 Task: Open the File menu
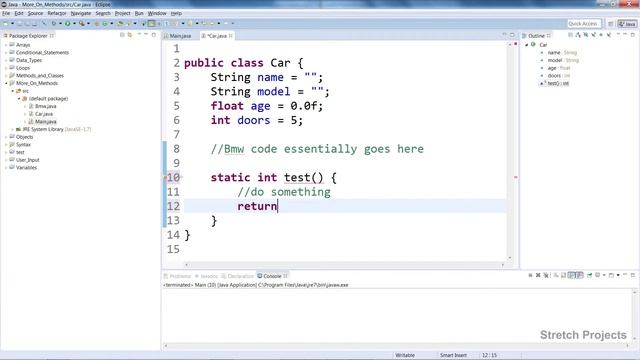click(x=6, y=13)
